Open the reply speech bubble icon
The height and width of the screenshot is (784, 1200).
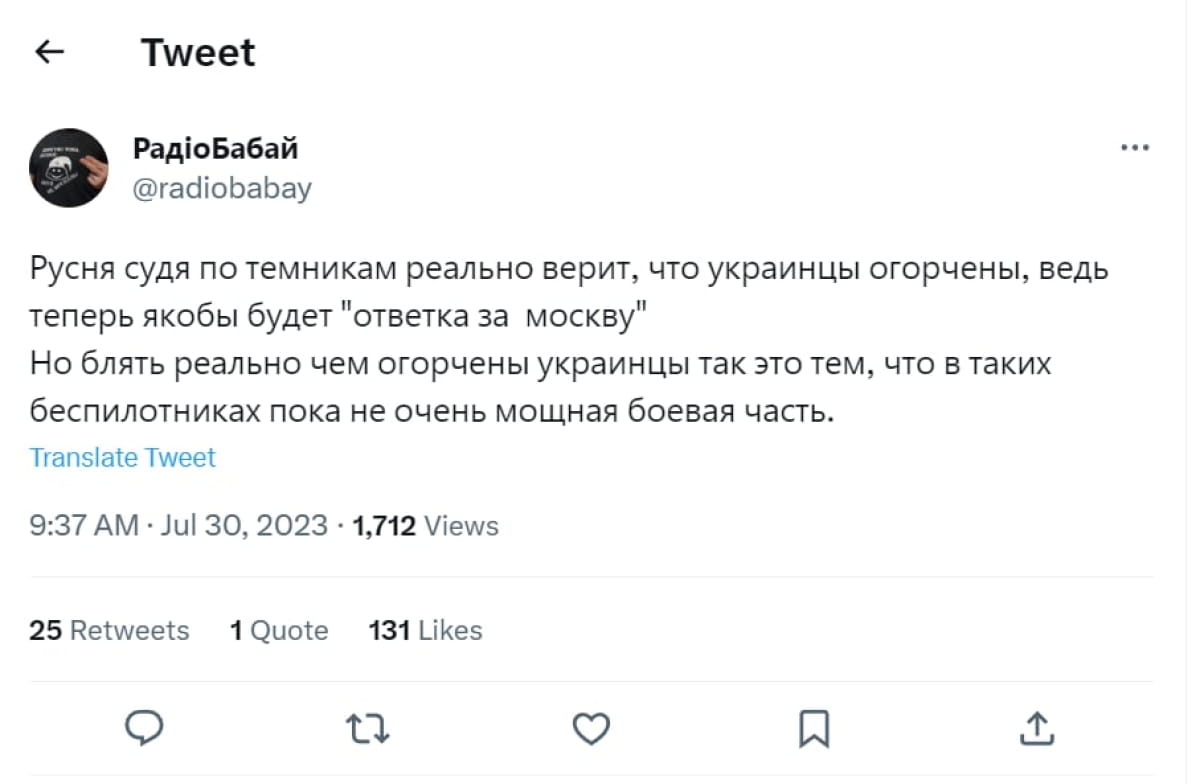[146, 728]
